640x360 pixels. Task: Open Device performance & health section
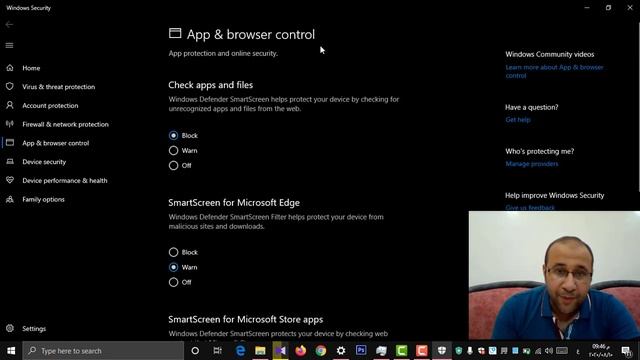(x=65, y=181)
